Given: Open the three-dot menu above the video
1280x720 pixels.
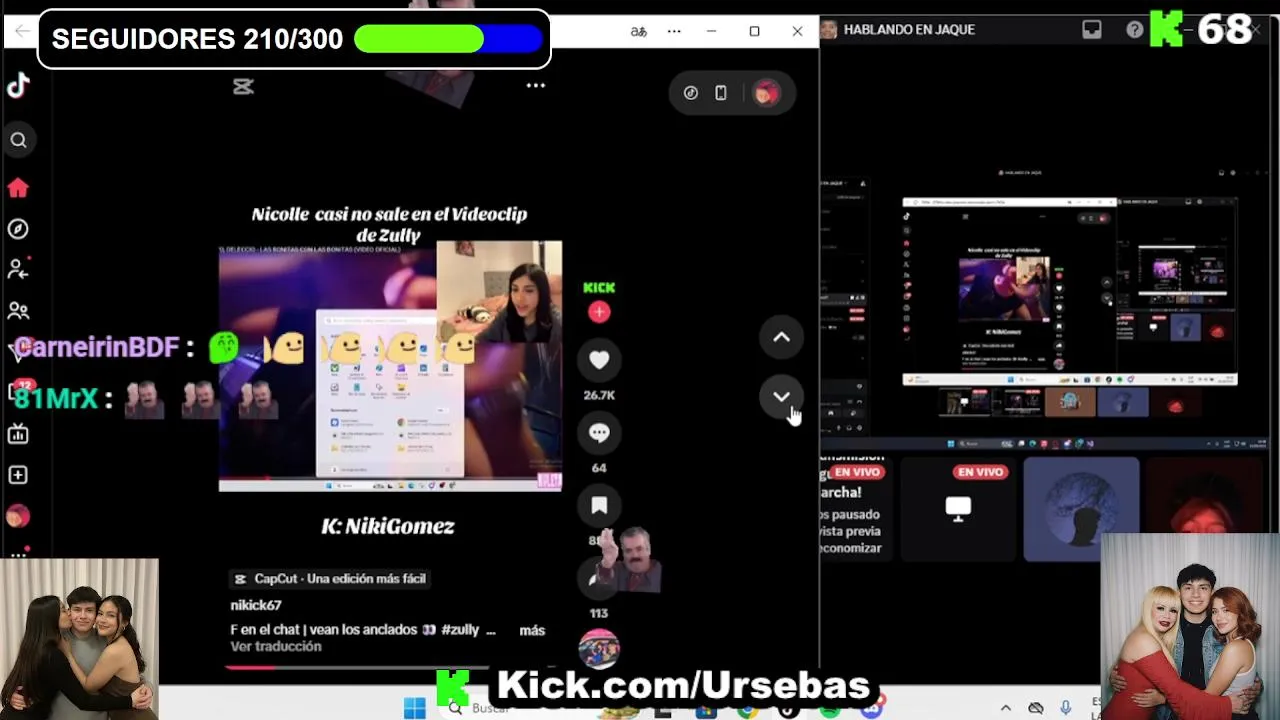Looking at the screenshot, I should (x=536, y=85).
